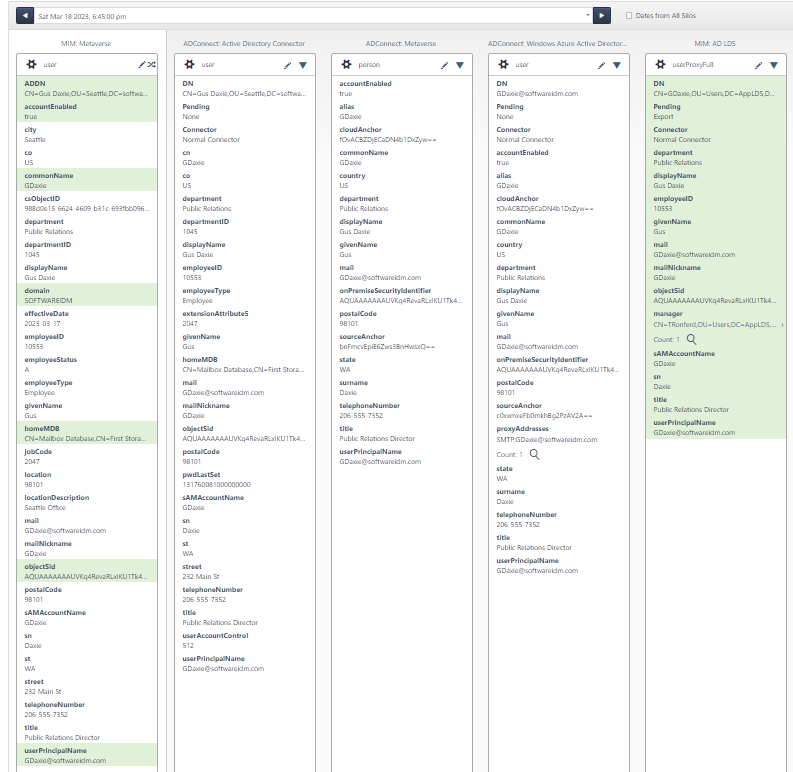
Task: Select userProxyFull object type label
Action: [x=693, y=65]
